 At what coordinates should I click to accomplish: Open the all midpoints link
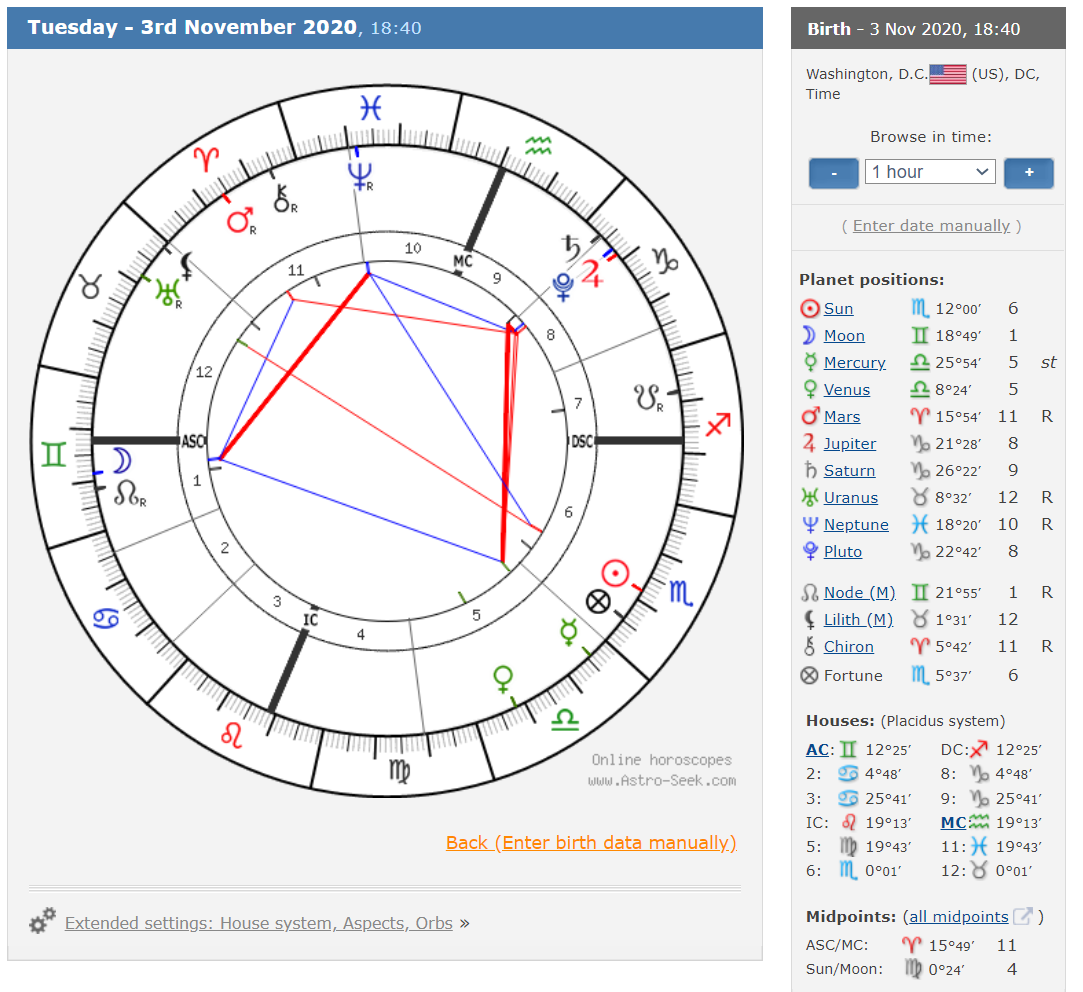pos(959,917)
